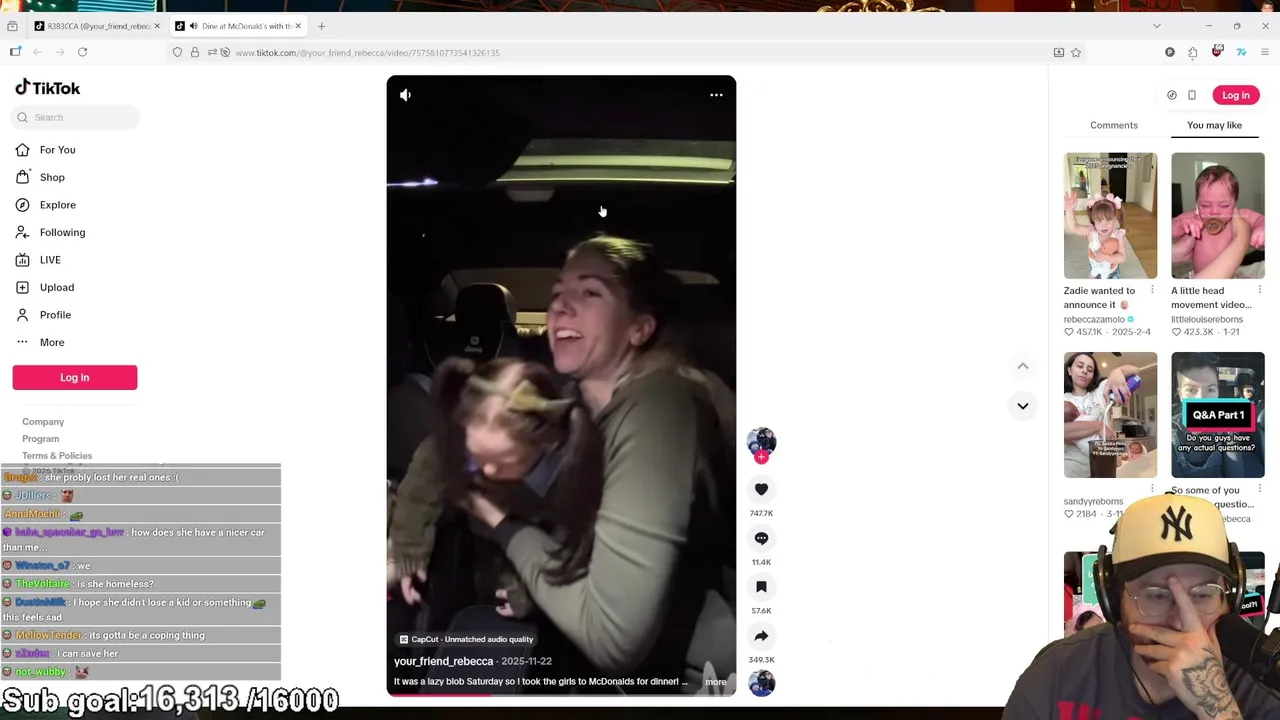The width and height of the screenshot is (1280, 720).
Task: Open the browser hamburger menu
Action: pos(1264,52)
